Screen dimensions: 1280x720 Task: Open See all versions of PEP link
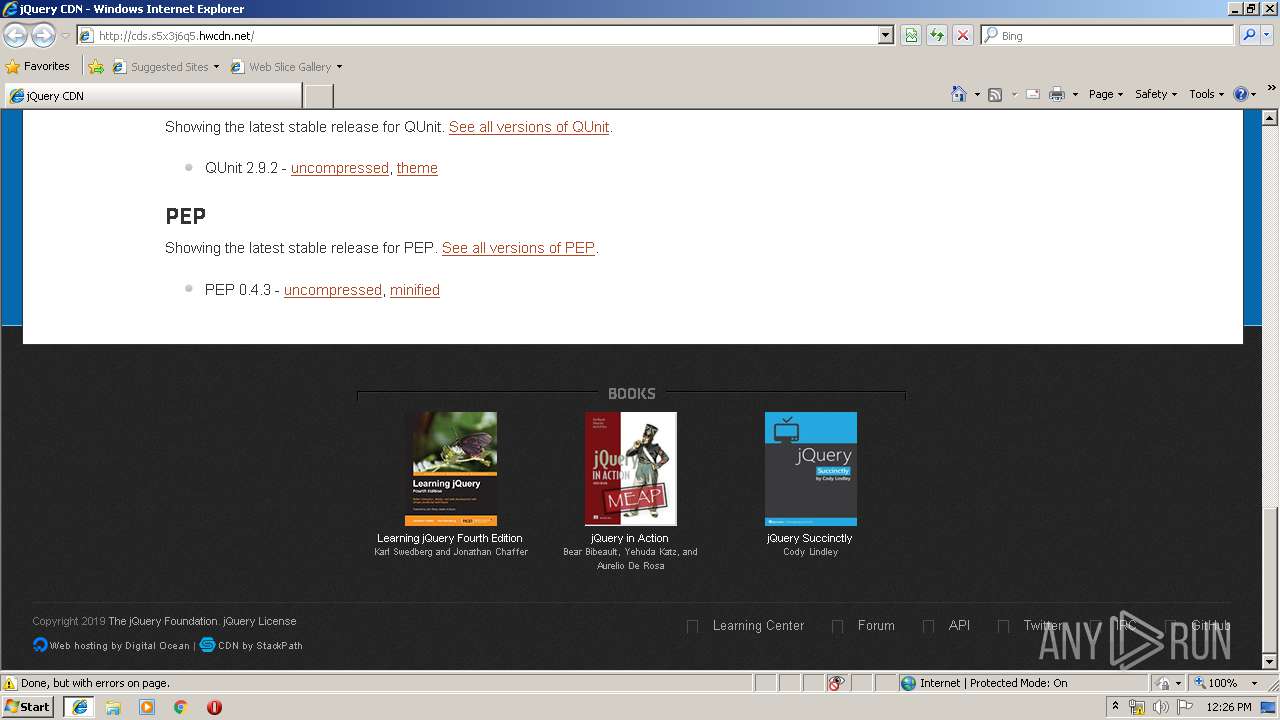click(518, 248)
